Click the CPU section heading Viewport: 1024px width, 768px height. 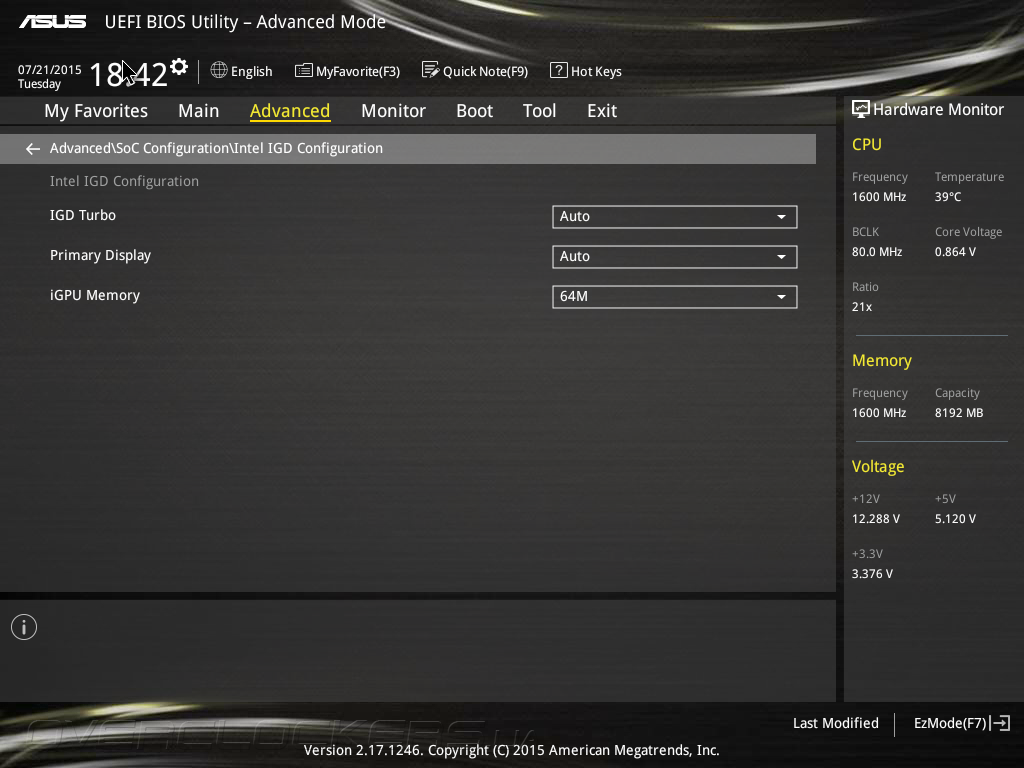click(867, 144)
